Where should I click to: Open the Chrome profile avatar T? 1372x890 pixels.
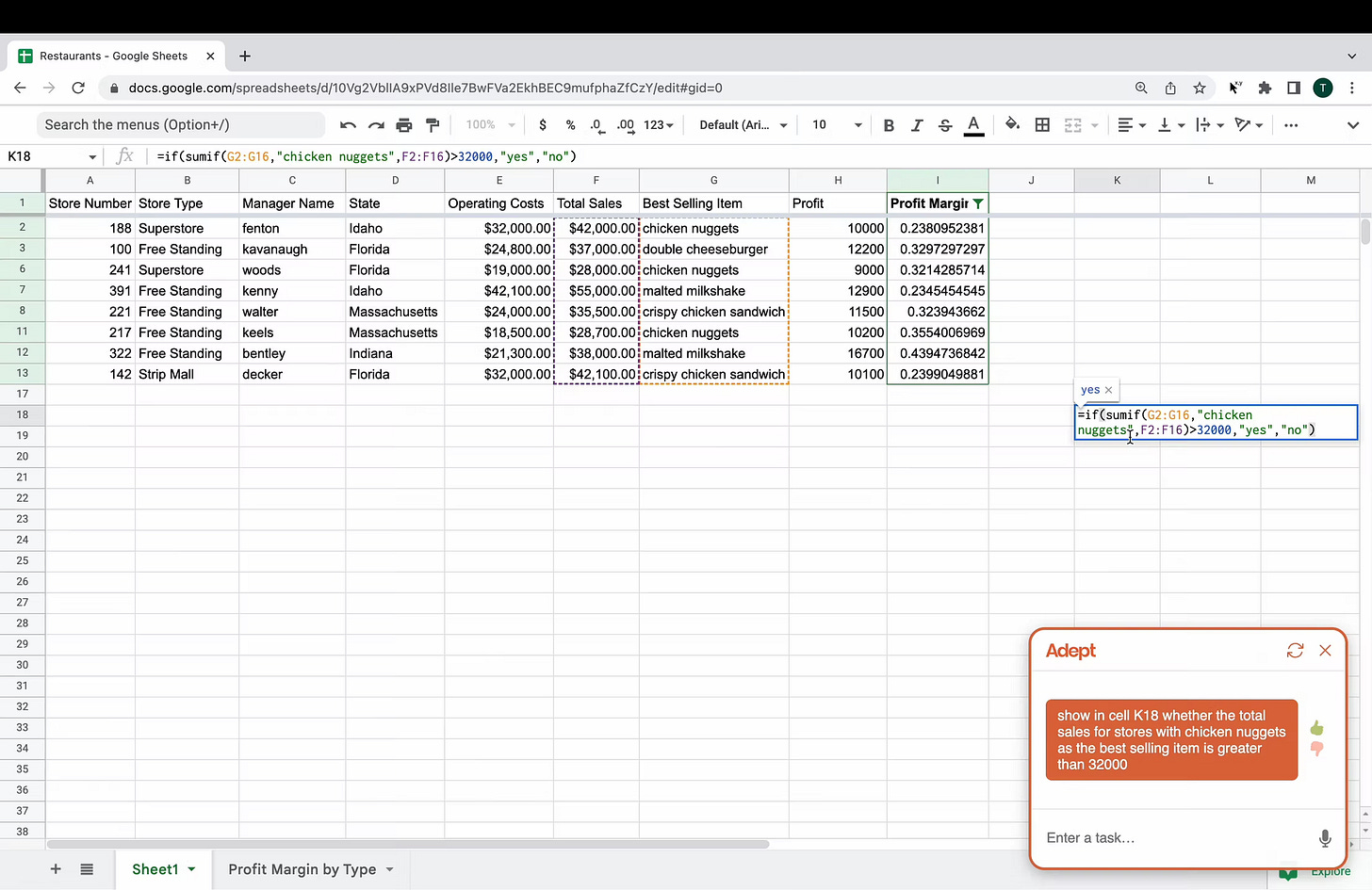pos(1323,88)
